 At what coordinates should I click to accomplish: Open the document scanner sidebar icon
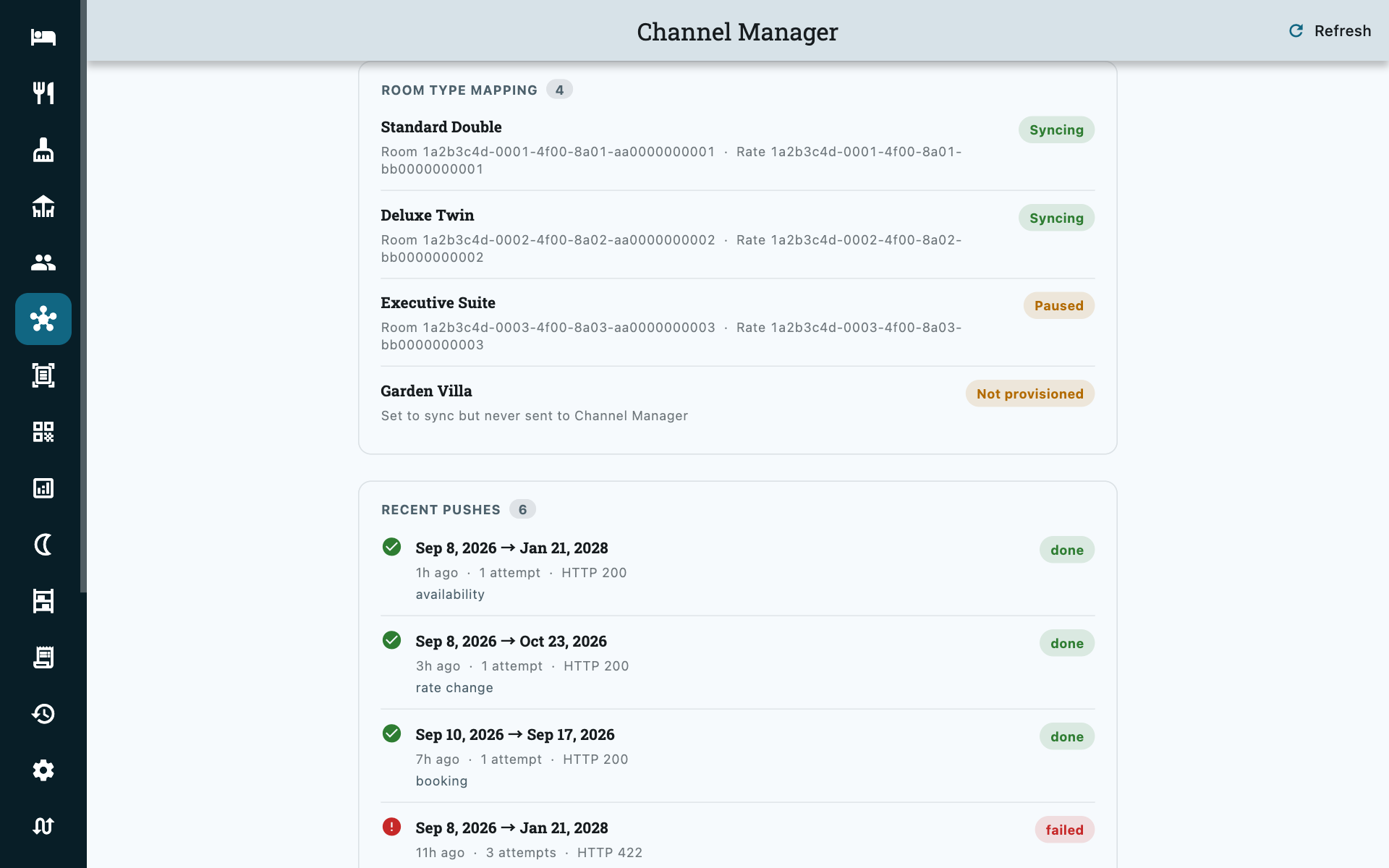(x=43, y=375)
